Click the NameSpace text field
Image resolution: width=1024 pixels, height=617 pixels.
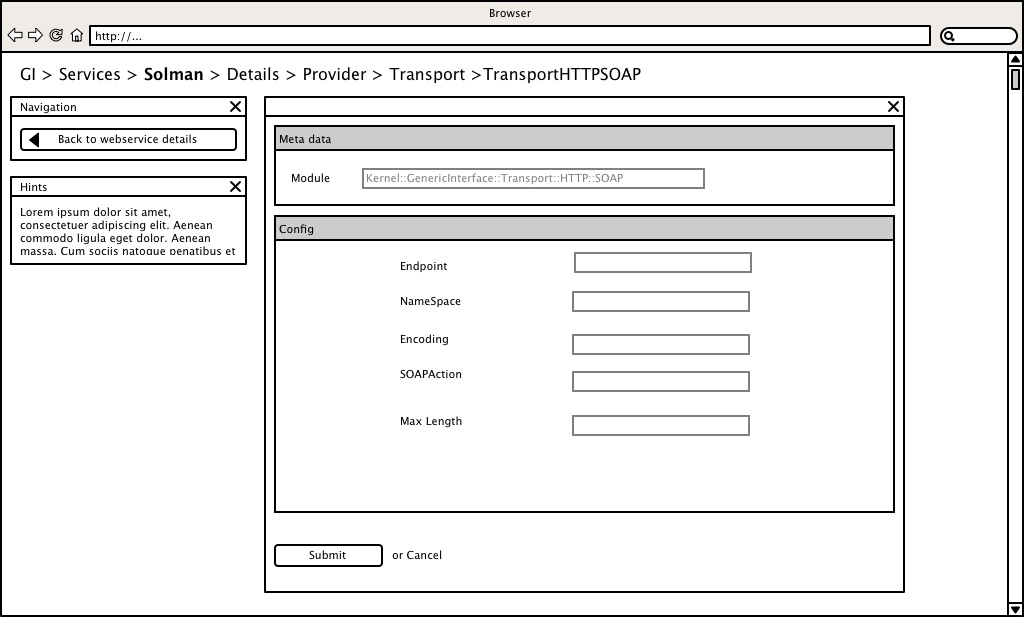pyautogui.click(x=660, y=302)
